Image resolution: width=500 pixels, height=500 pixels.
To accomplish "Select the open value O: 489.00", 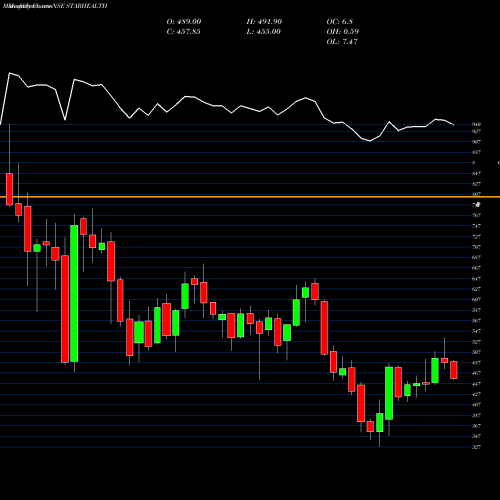I will 184,21.
